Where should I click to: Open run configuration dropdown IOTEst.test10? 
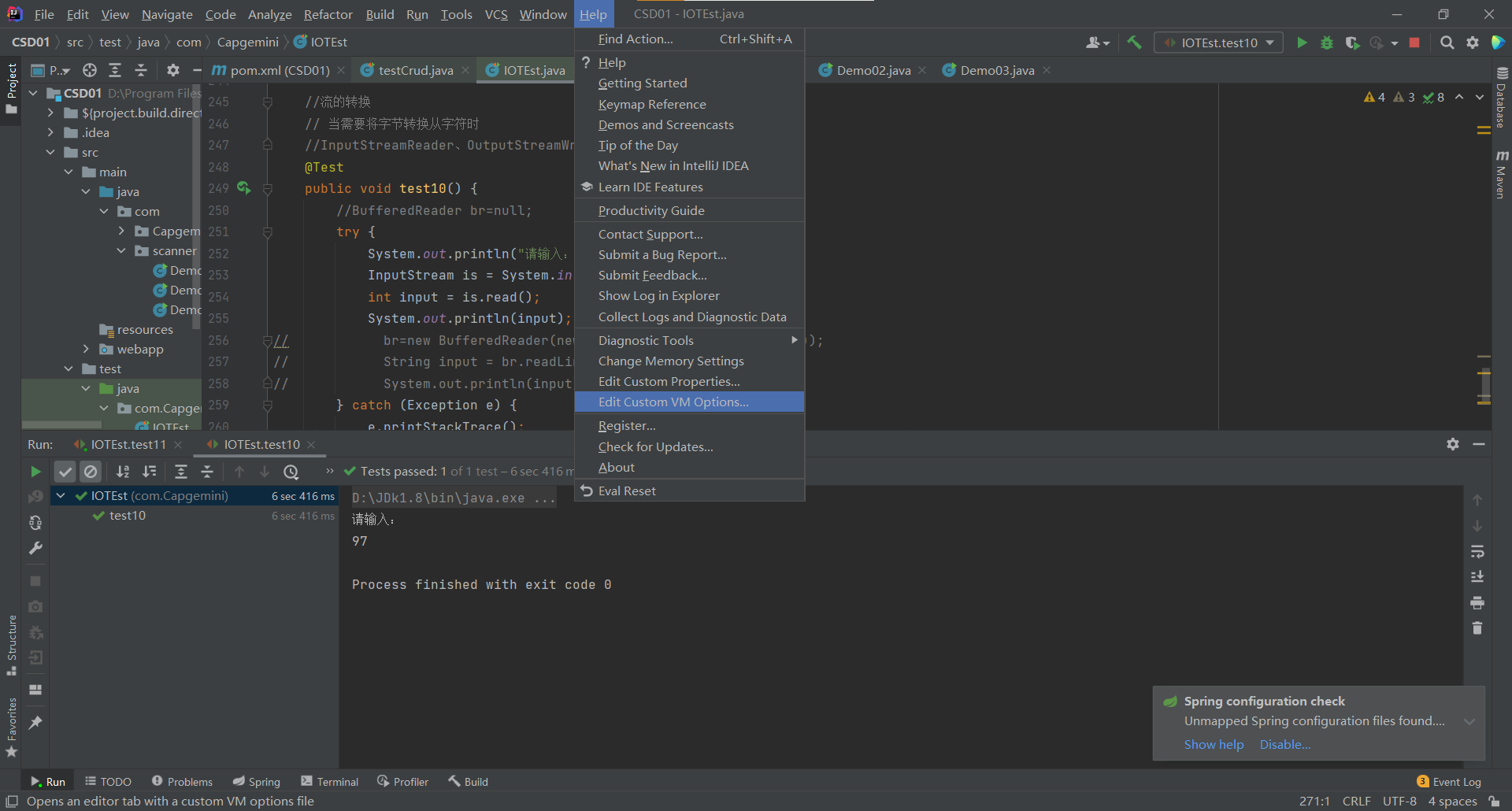1218,43
